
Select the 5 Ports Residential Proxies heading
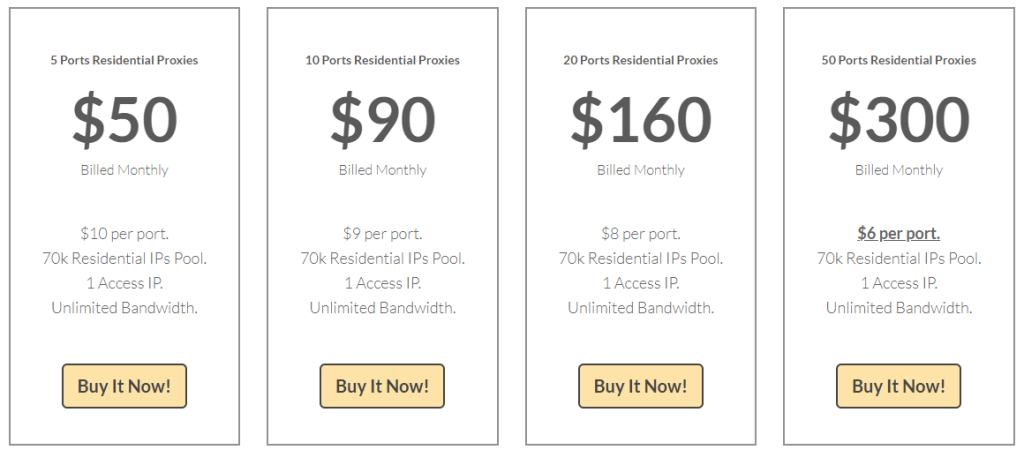pos(124,60)
